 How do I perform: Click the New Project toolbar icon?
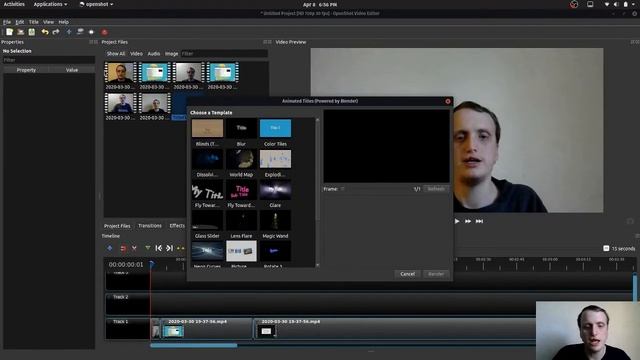pos(9,32)
